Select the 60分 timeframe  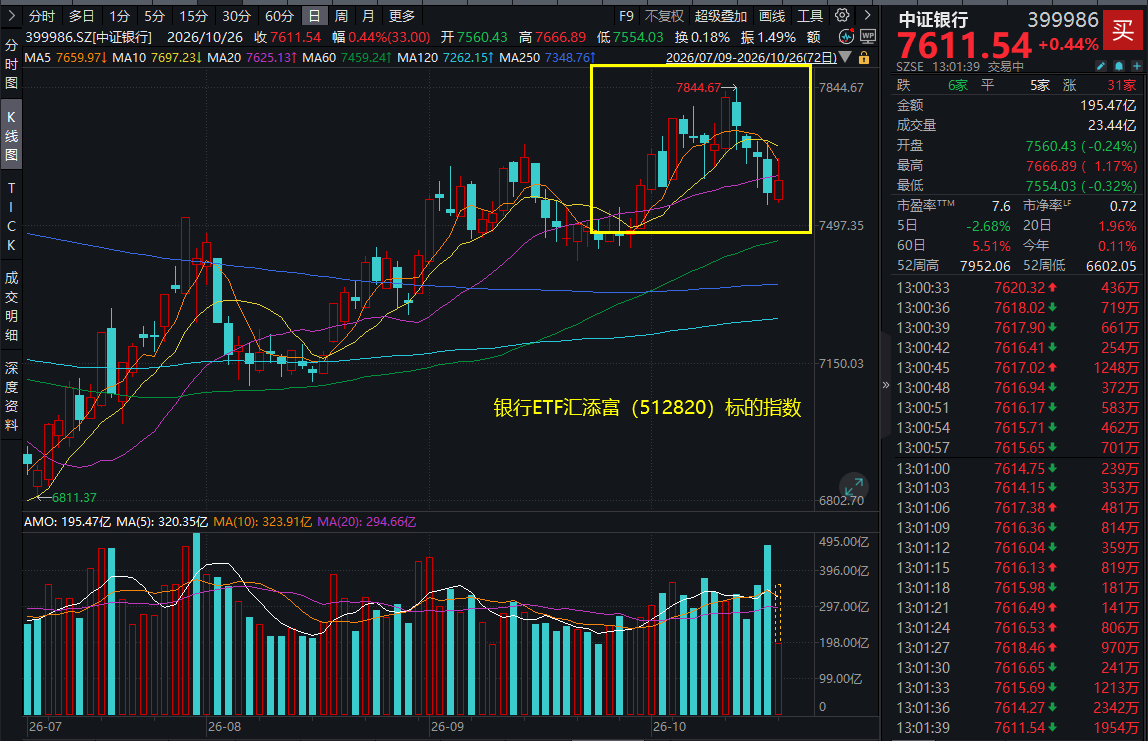(x=279, y=16)
